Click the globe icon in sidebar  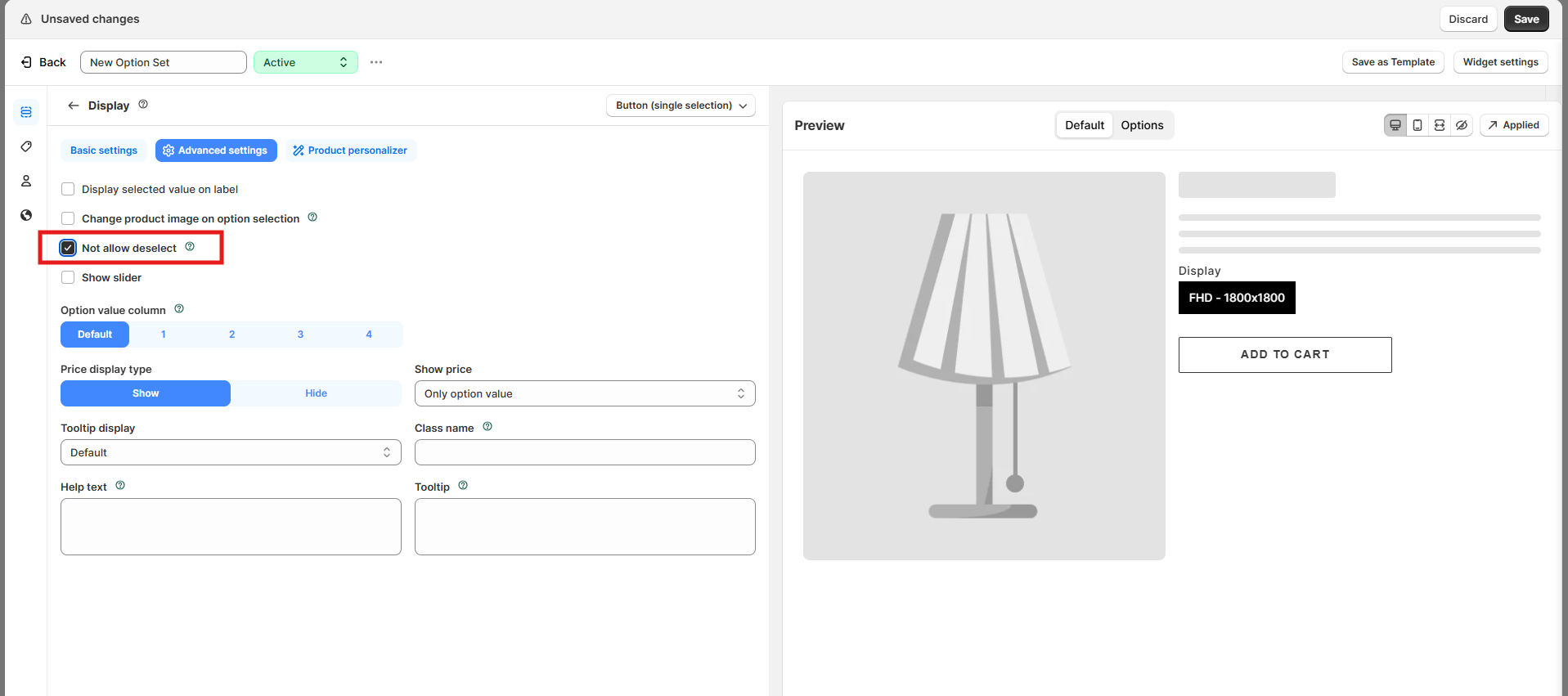pos(26,215)
